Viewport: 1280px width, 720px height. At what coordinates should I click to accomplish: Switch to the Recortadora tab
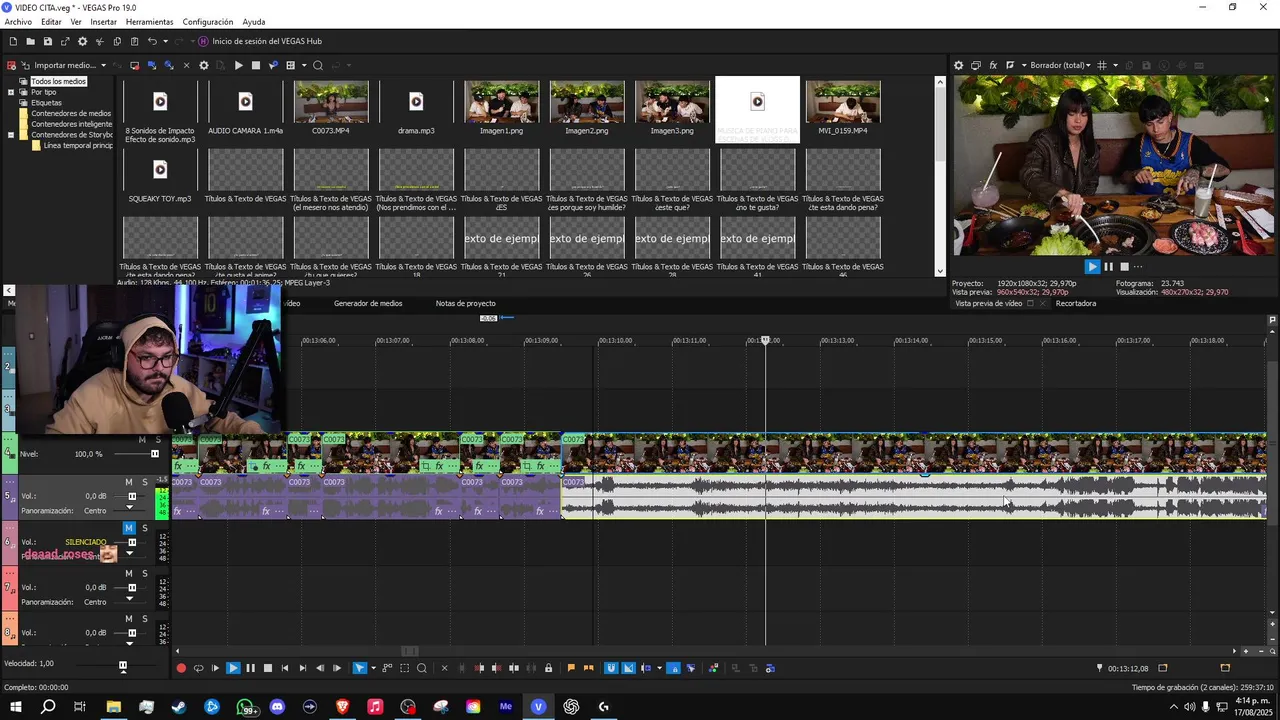1076,303
